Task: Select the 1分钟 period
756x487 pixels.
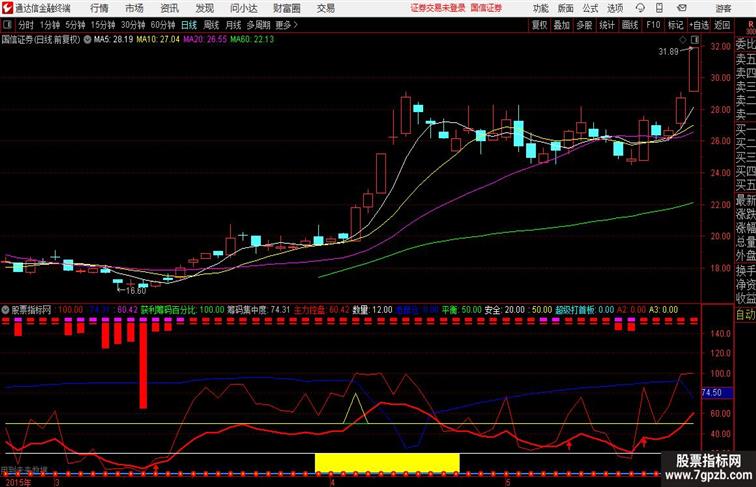Action: click(x=50, y=25)
